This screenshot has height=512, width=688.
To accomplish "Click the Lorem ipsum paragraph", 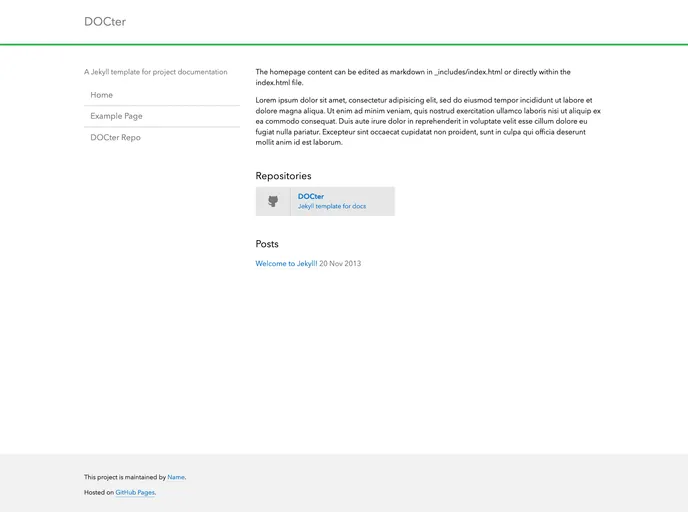I will point(428,121).
